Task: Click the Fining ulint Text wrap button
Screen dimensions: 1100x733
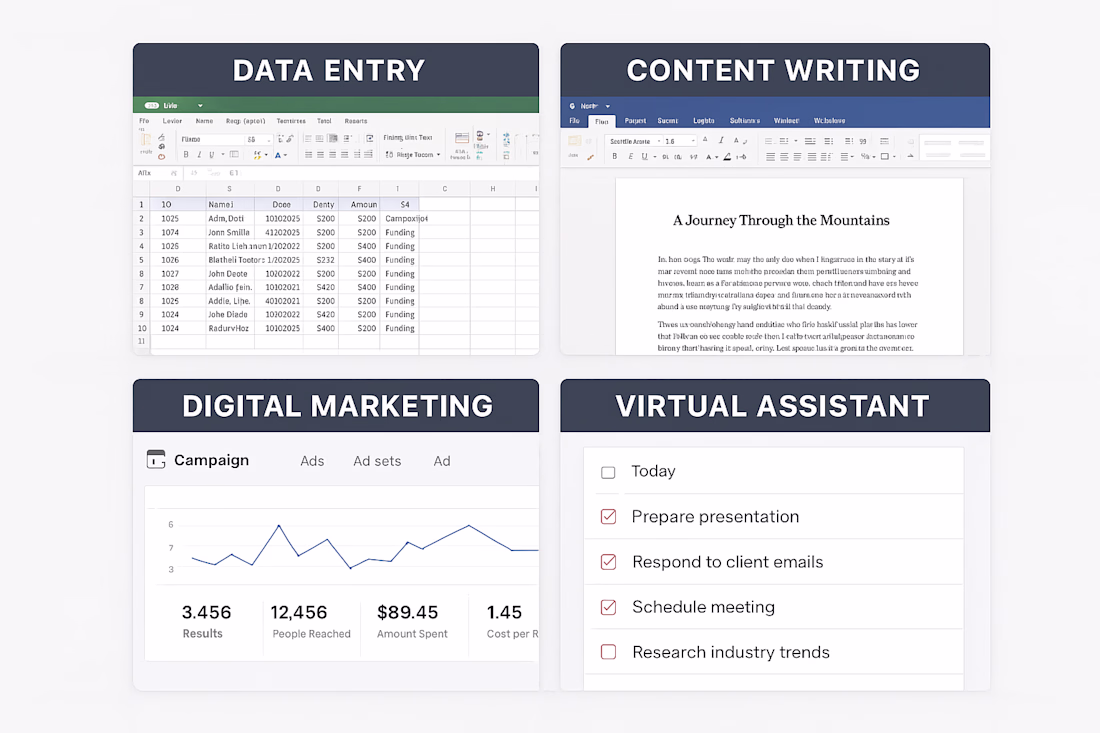Action: coord(408,137)
